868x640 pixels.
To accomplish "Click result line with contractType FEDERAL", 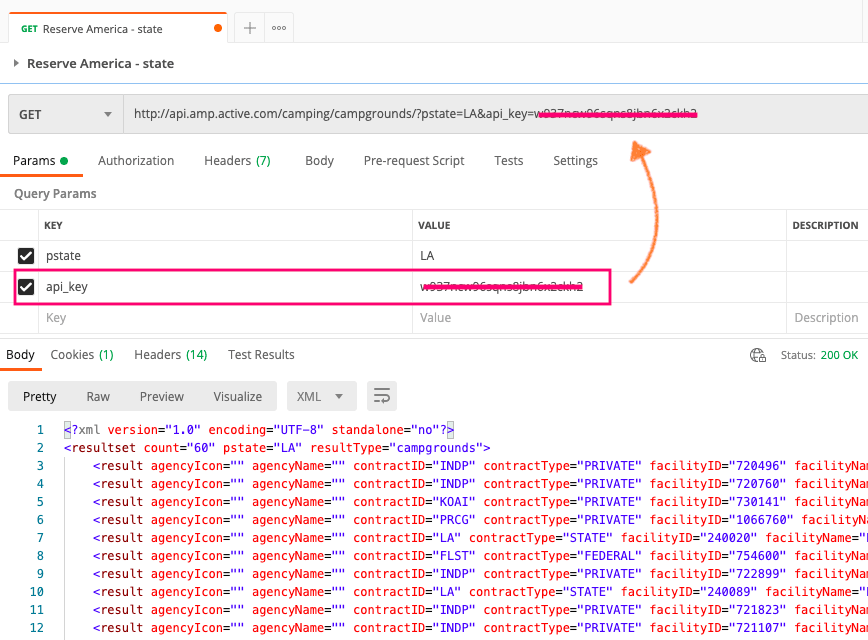I will pyautogui.click(x=480, y=556).
